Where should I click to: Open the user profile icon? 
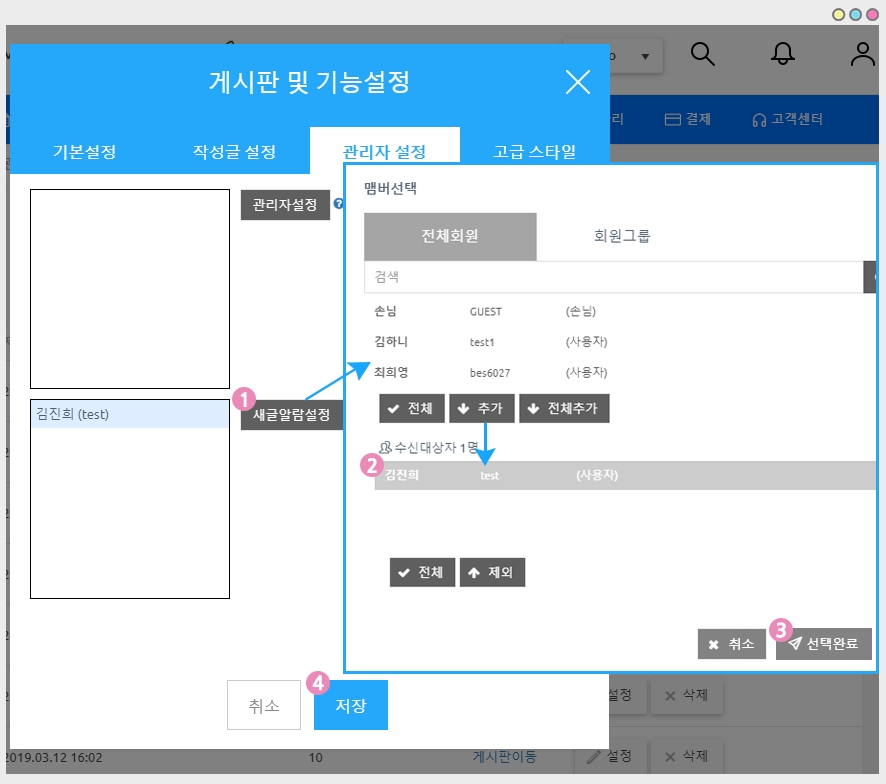pyautogui.click(x=862, y=55)
